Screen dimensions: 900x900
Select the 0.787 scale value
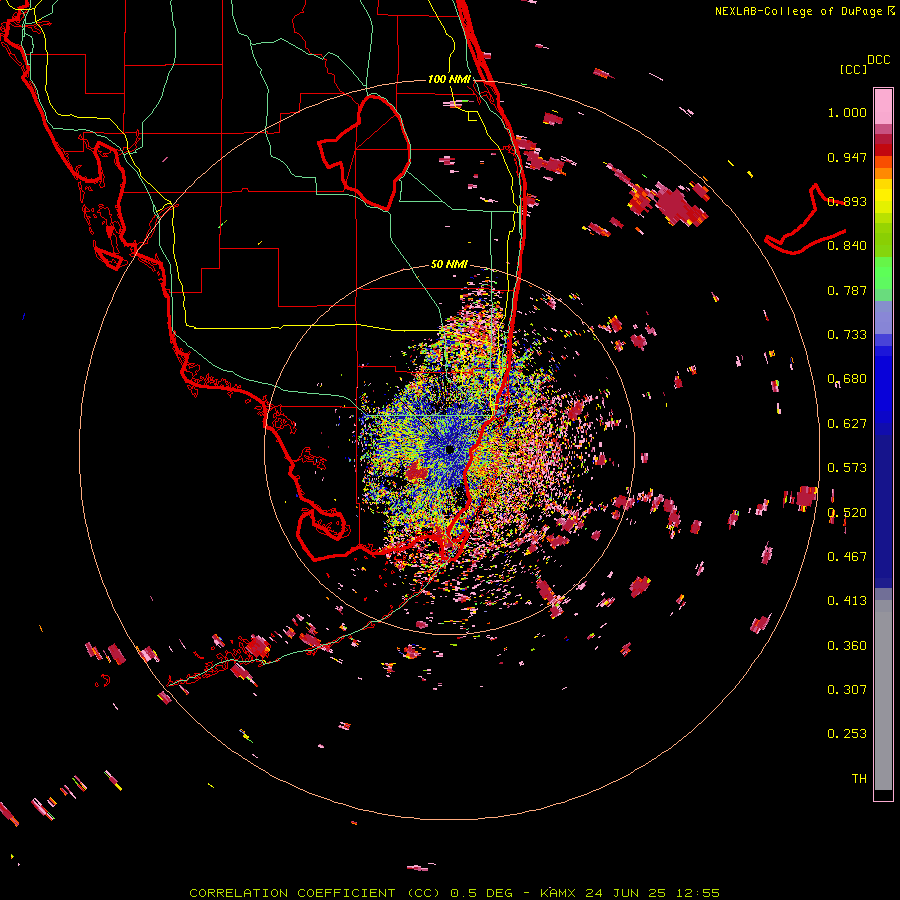[847, 290]
